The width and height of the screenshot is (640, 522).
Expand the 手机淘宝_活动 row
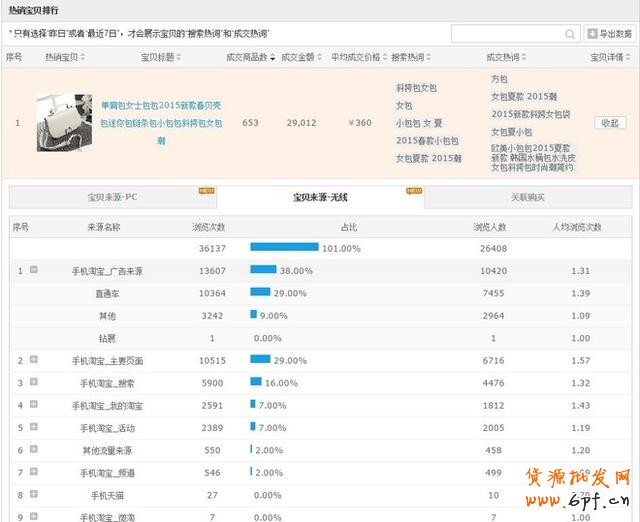33,427
